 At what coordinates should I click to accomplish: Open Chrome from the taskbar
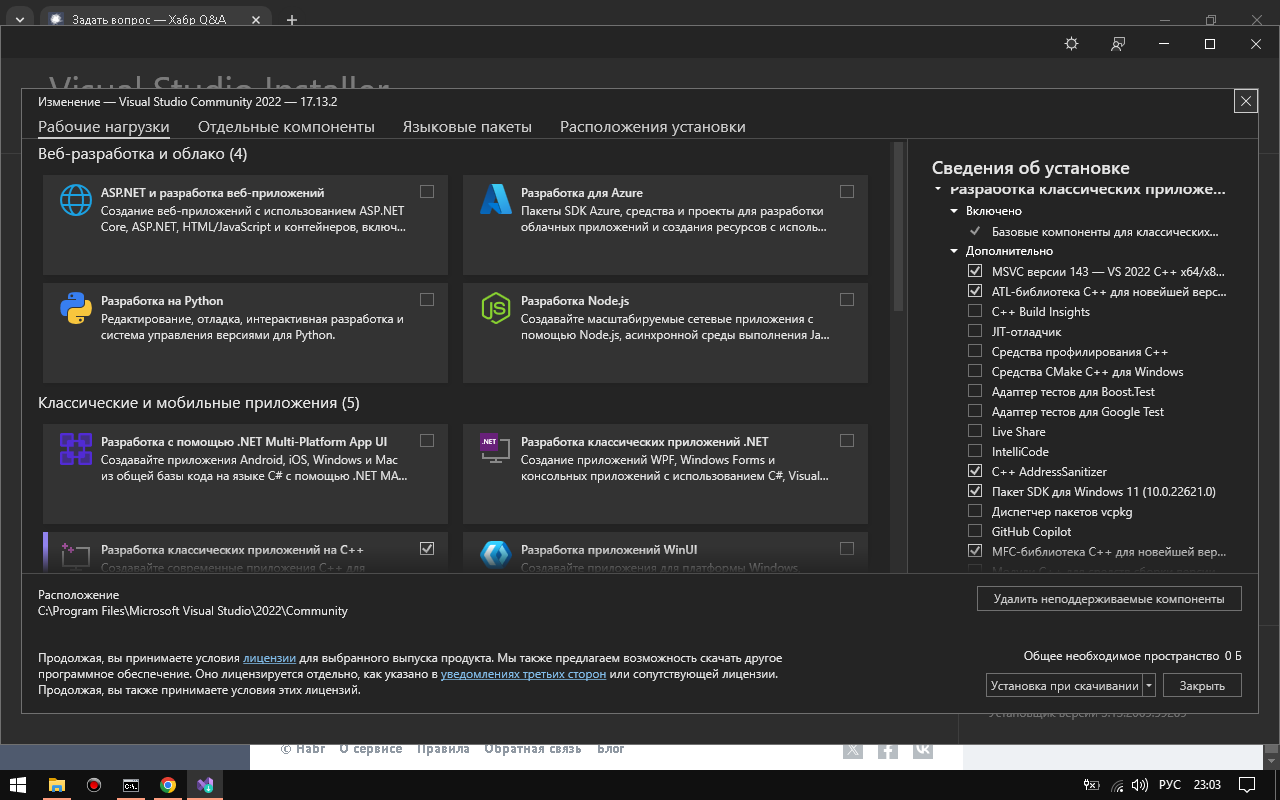click(x=168, y=785)
